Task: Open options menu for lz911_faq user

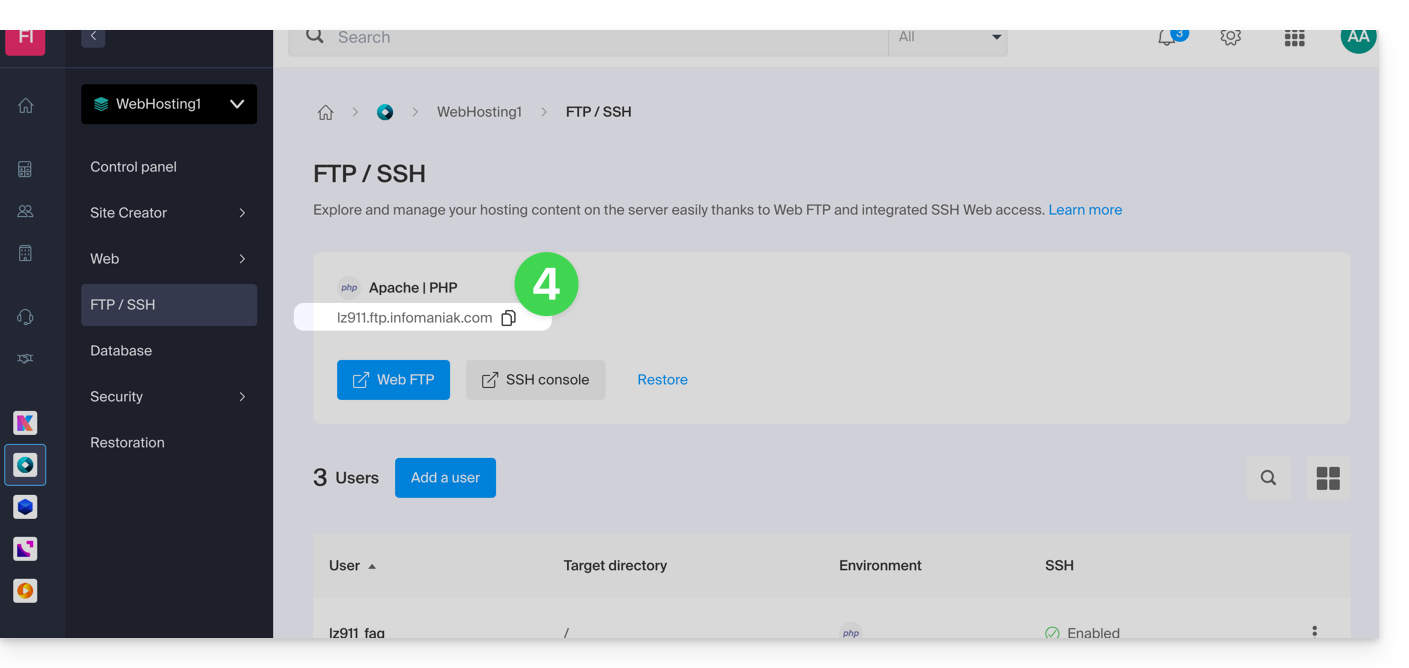Action: [1314, 631]
